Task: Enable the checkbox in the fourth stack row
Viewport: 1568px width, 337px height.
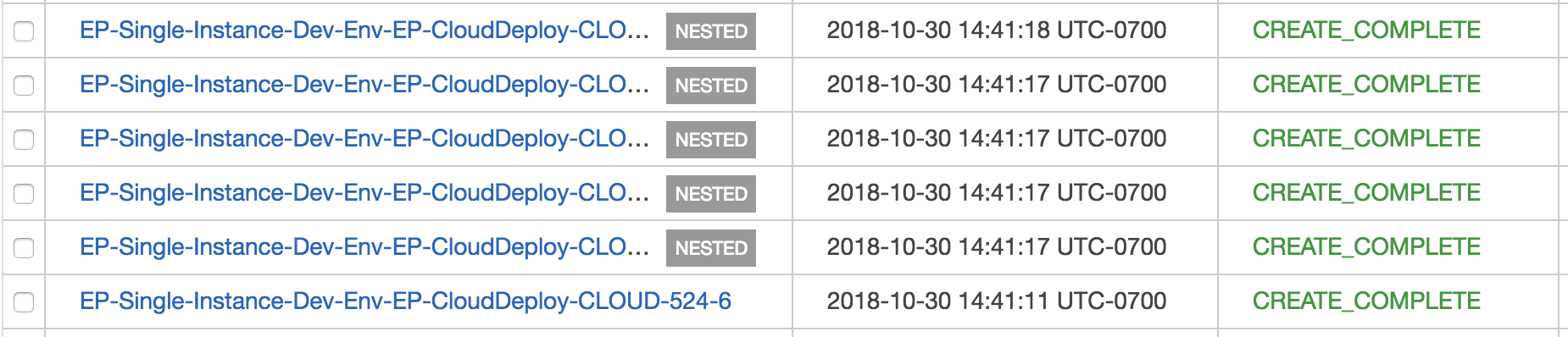Action: pos(24,194)
